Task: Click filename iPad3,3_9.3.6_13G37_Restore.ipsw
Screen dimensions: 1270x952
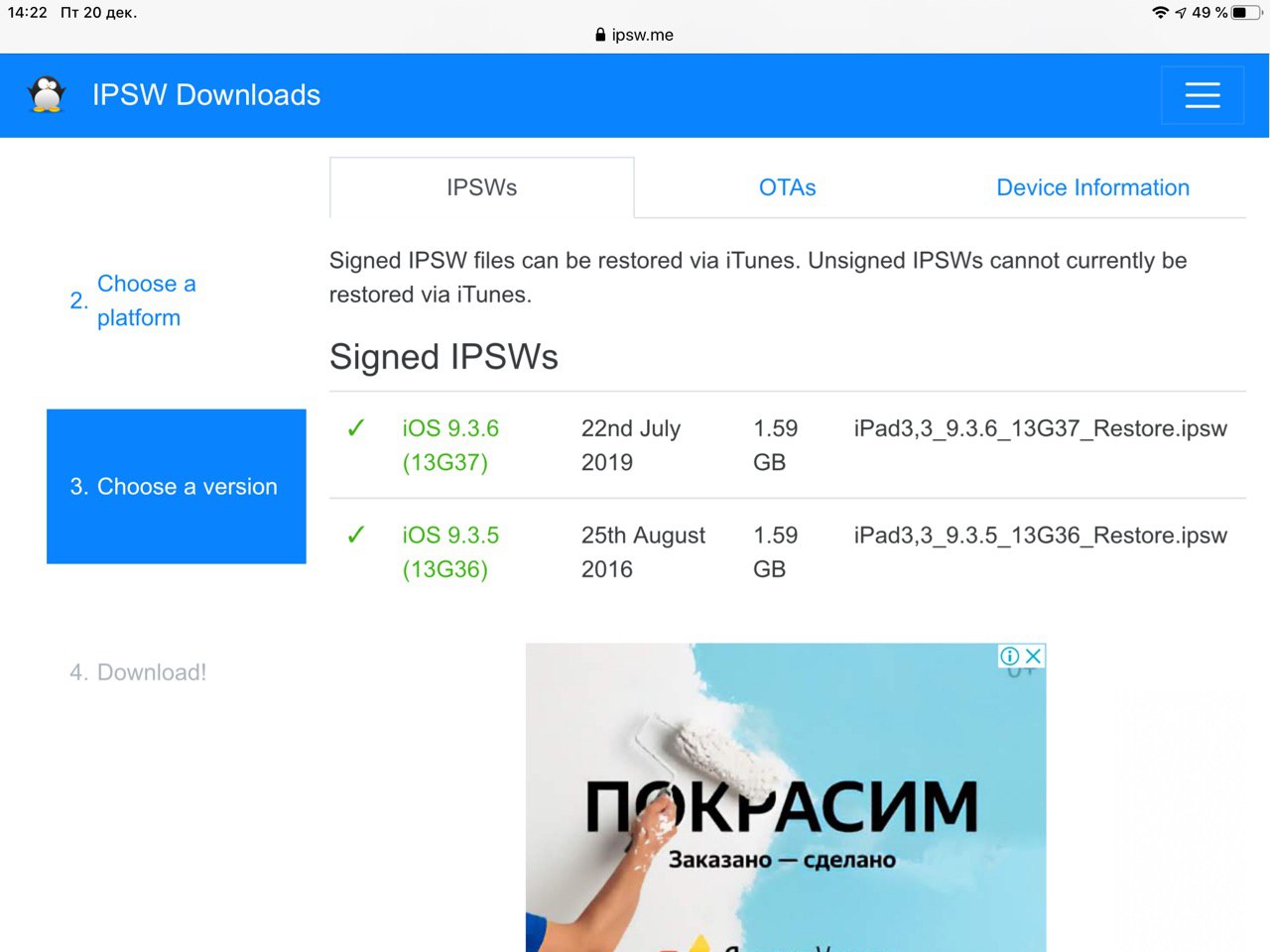Action: coord(1041,428)
